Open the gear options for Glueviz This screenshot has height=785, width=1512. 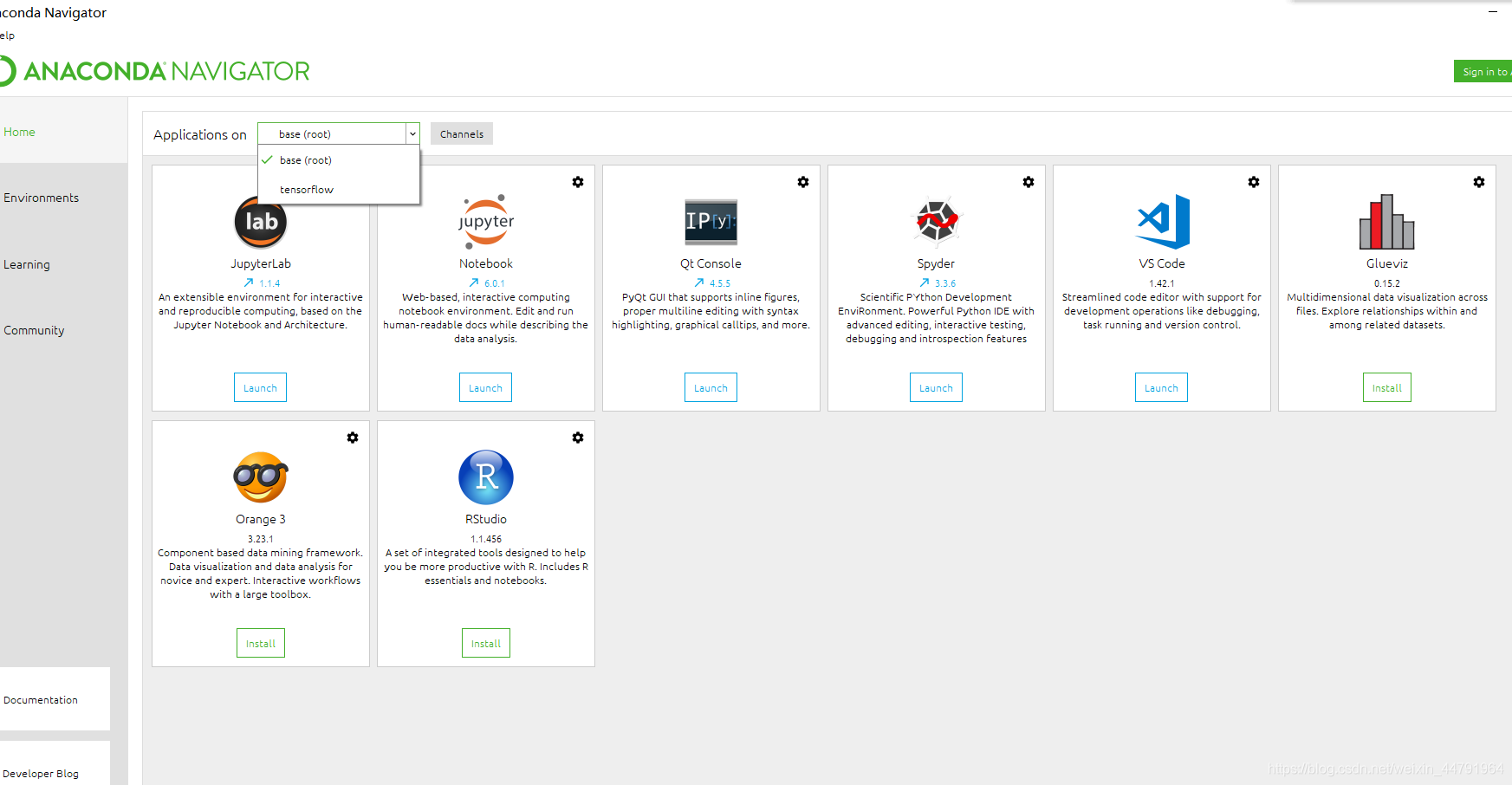tap(1479, 182)
